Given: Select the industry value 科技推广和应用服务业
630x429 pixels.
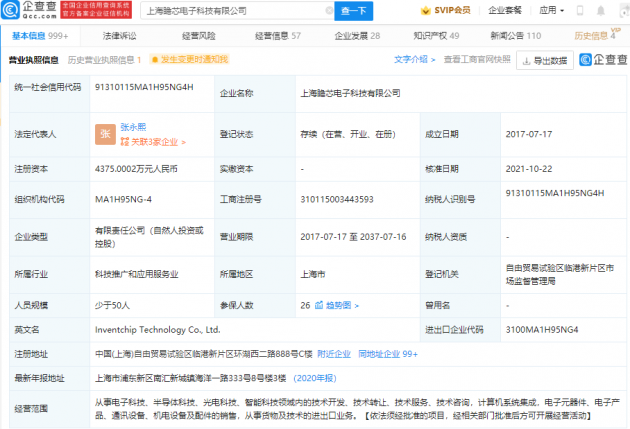Looking at the screenshot, I should click(136, 274).
